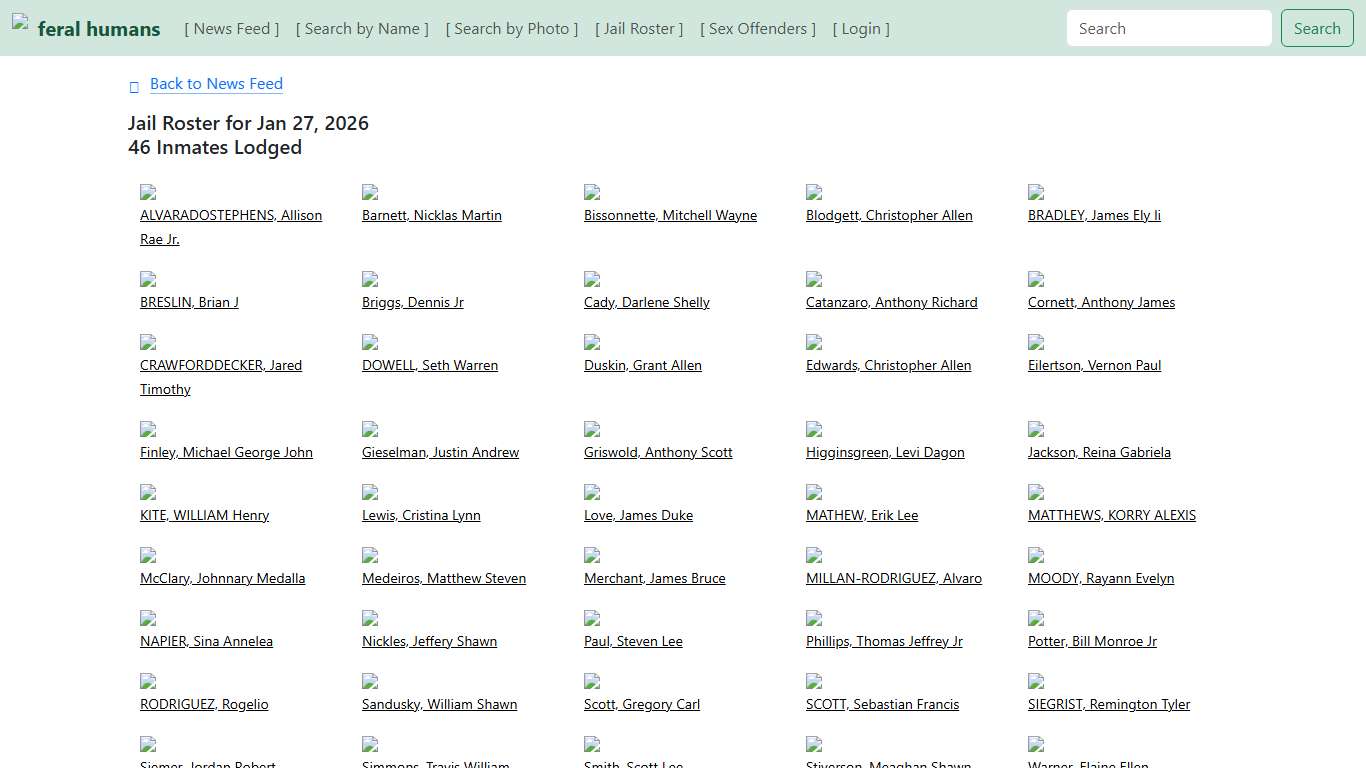Open the photo thumbnail above Barnett, Nicklas Martin
1366x768 pixels.
370,192
